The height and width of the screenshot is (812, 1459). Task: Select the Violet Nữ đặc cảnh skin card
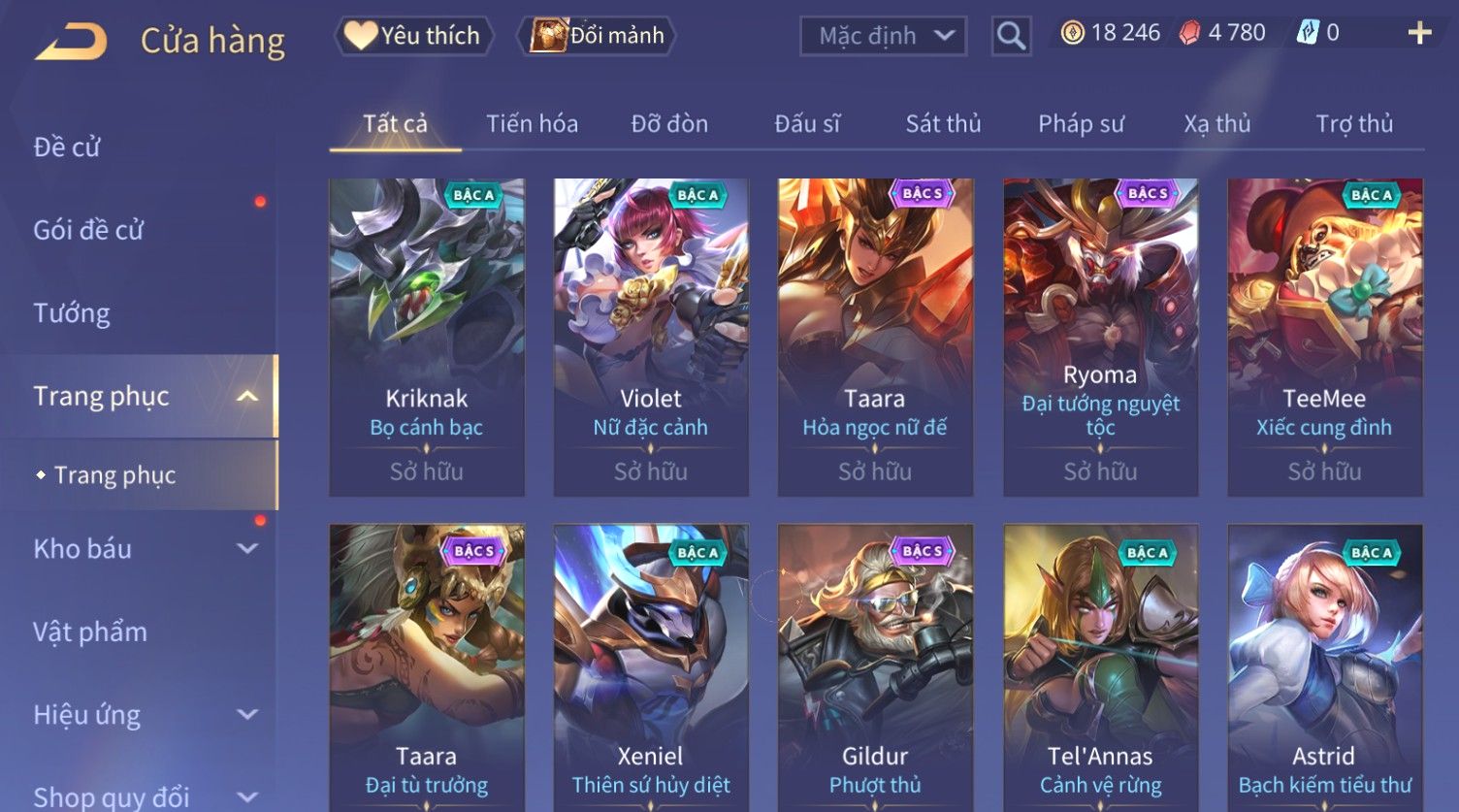click(x=651, y=337)
